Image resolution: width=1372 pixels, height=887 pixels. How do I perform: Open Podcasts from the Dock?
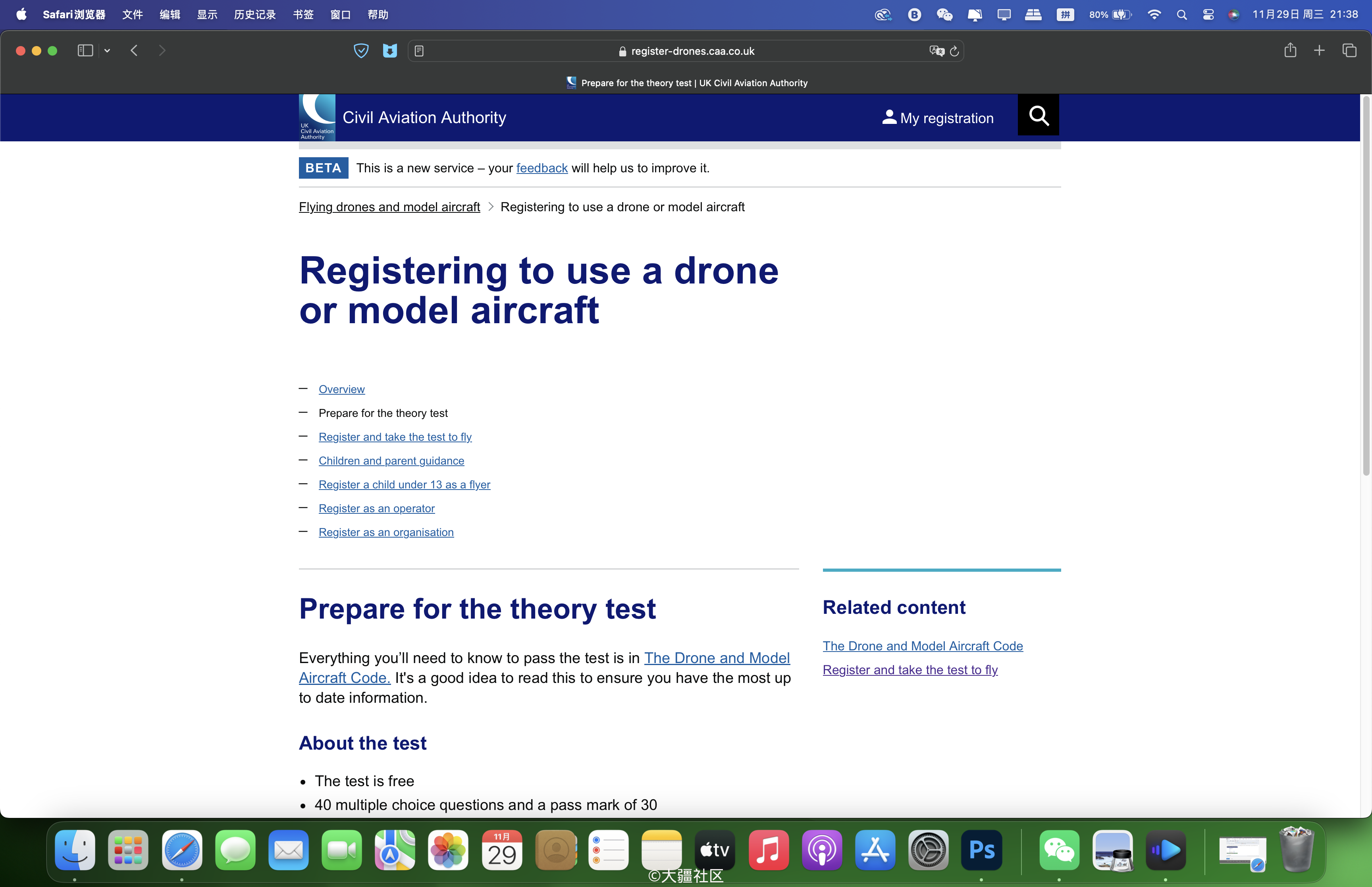[x=822, y=850]
